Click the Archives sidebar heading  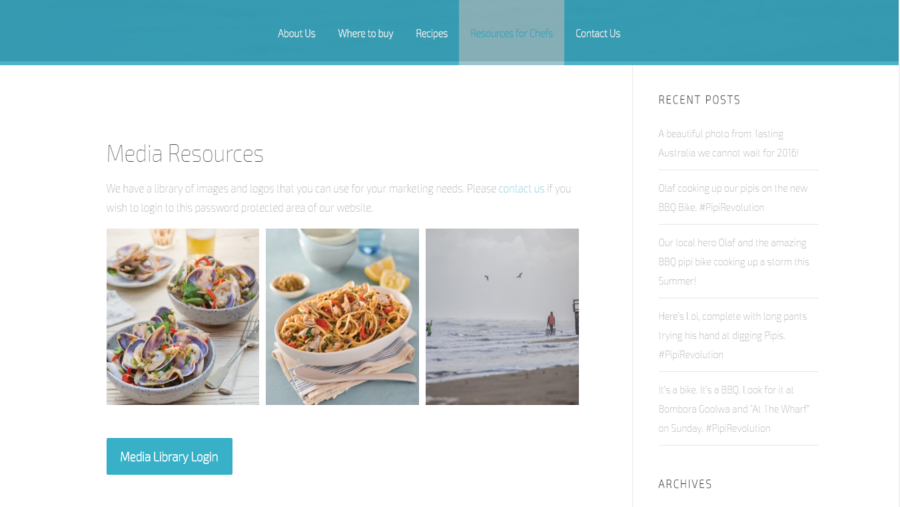(685, 484)
